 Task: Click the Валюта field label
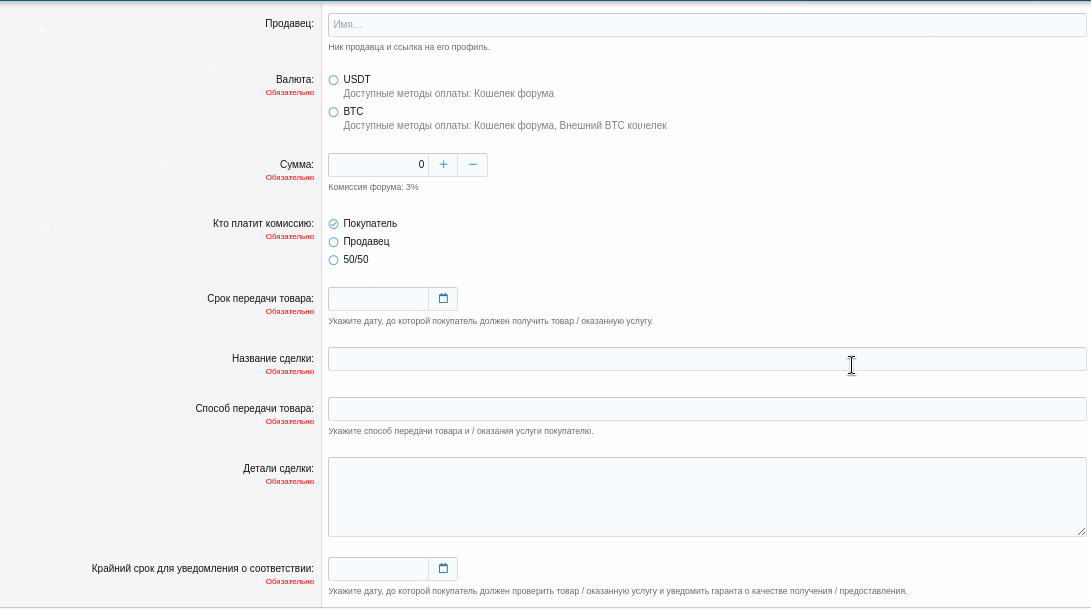click(294, 79)
